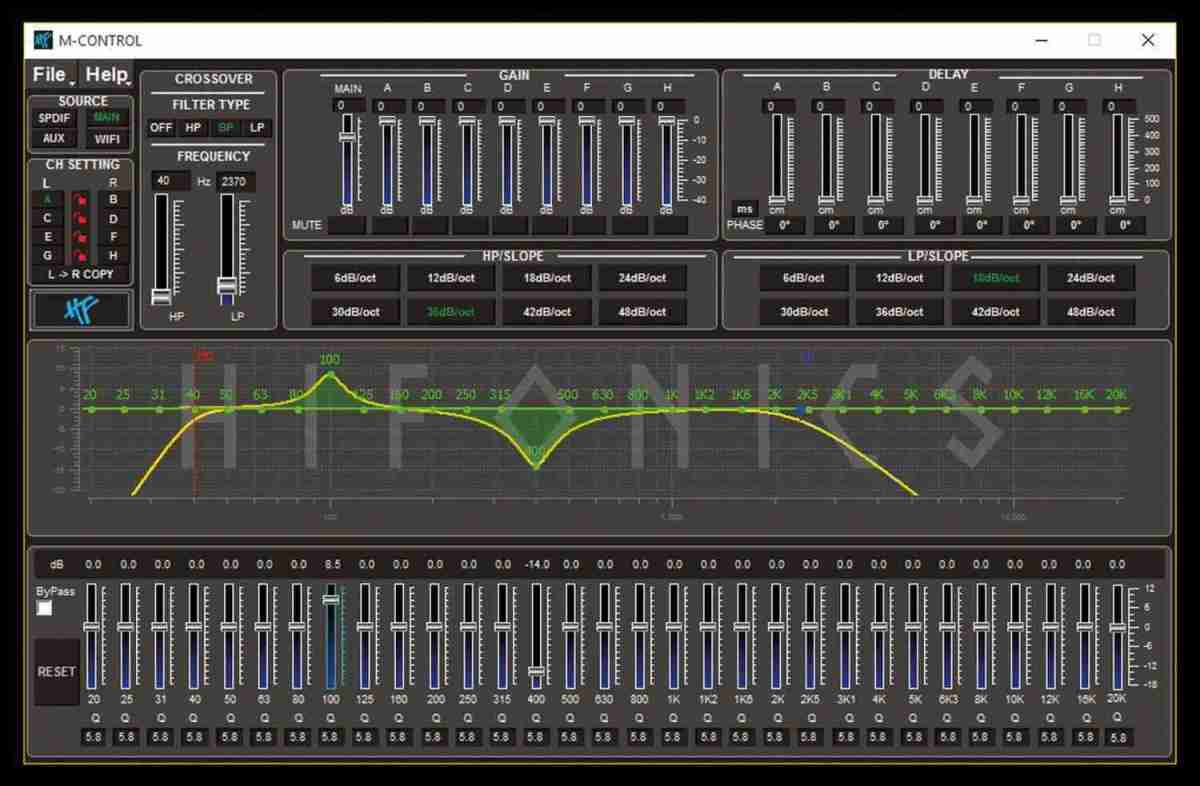Viewport: 1200px width, 786px height.
Task: Click the M-CONTROL app icon in title bar
Action: 43,40
